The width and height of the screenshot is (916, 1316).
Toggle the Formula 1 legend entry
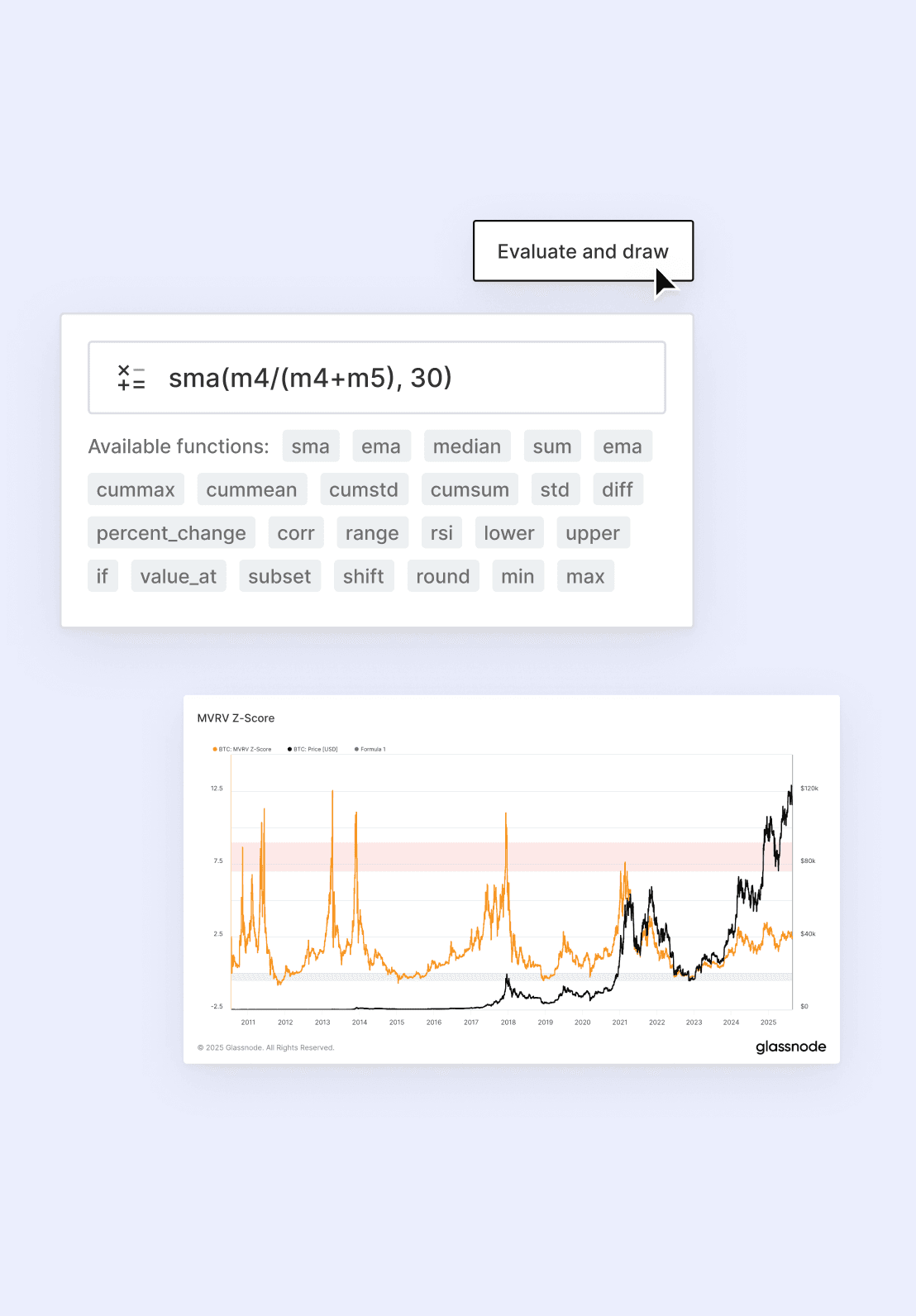(371, 749)
